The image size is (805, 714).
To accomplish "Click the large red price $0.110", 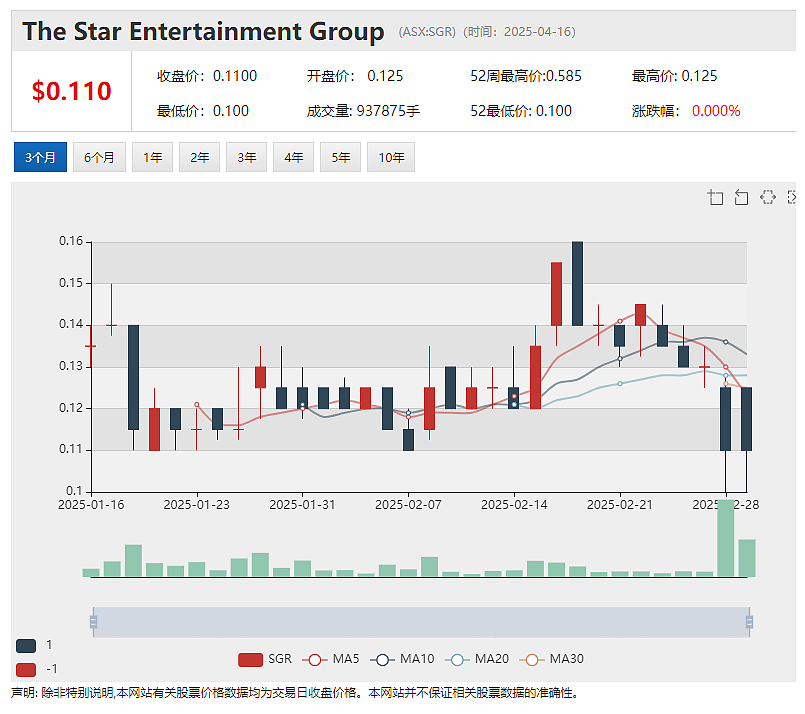I will pyautogui.click(x=71, y=91).
